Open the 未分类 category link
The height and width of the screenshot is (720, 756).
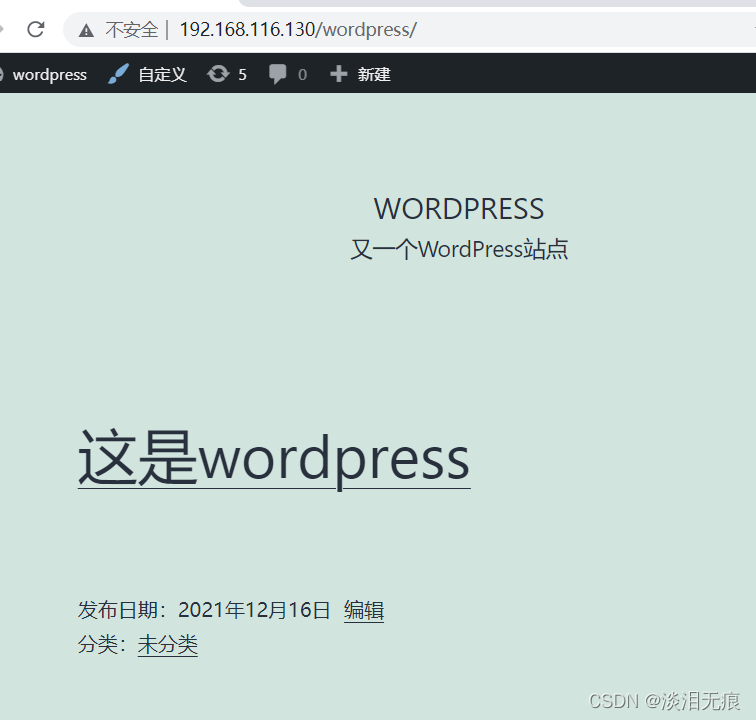[168, 645]
